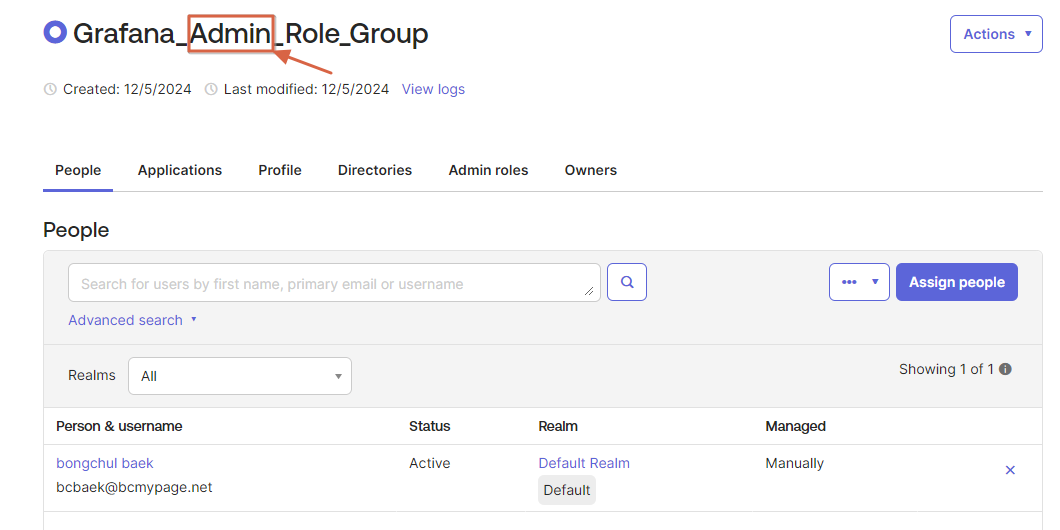1060x530 pixels.
Task: Click the info icon beside Showing 1 of 1
Action: 1005,369
